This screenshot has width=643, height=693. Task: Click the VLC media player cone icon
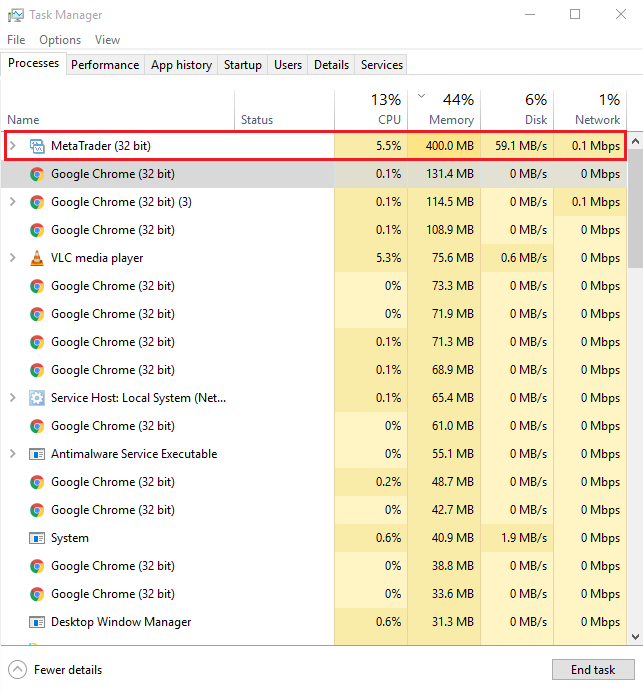[x=37, y=258]
